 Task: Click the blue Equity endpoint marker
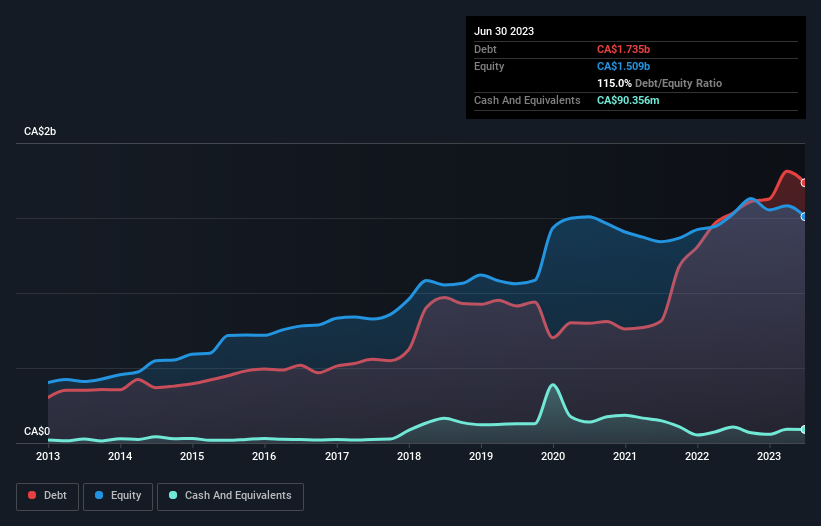coord(804,216)
